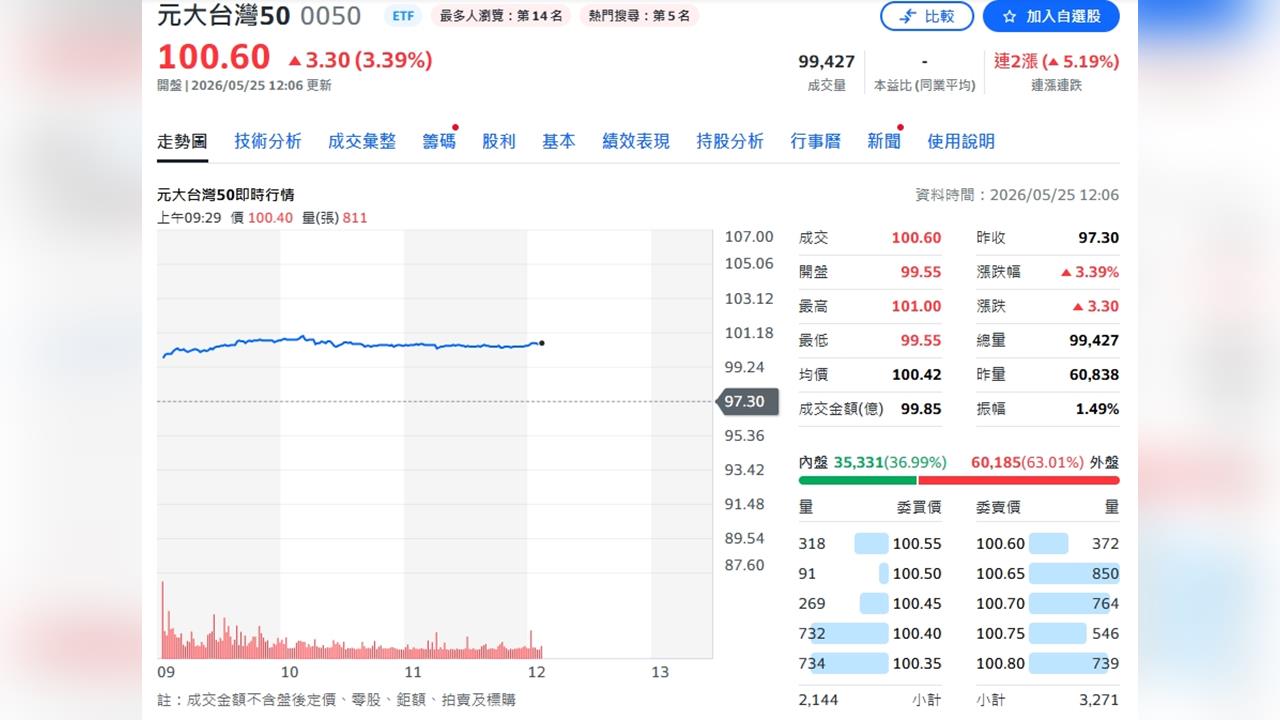Click the 100.60 current price headline

coord(214,57)
